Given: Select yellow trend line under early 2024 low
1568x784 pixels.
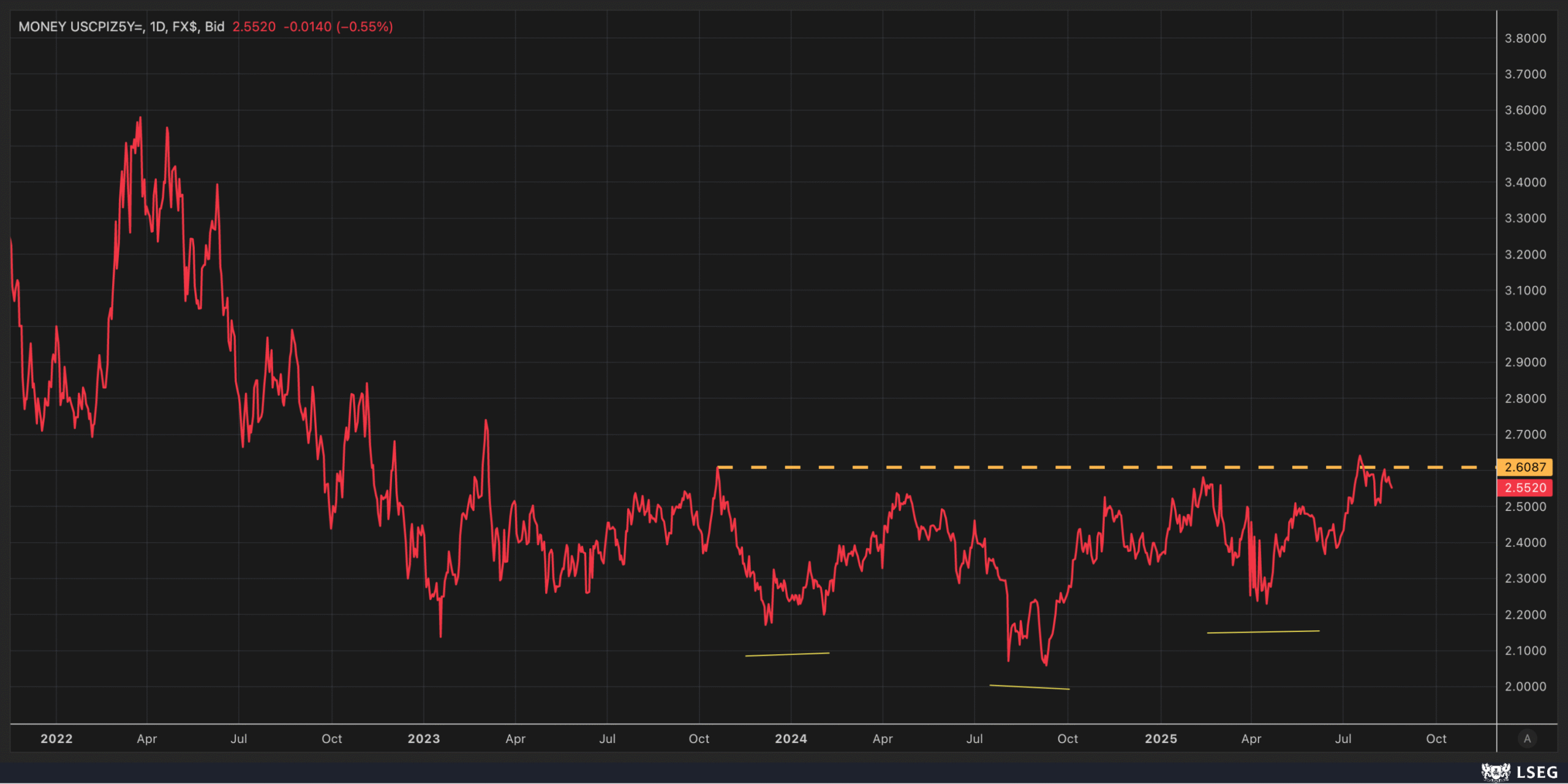Looking at the screenshot, I should click(787, 655).
